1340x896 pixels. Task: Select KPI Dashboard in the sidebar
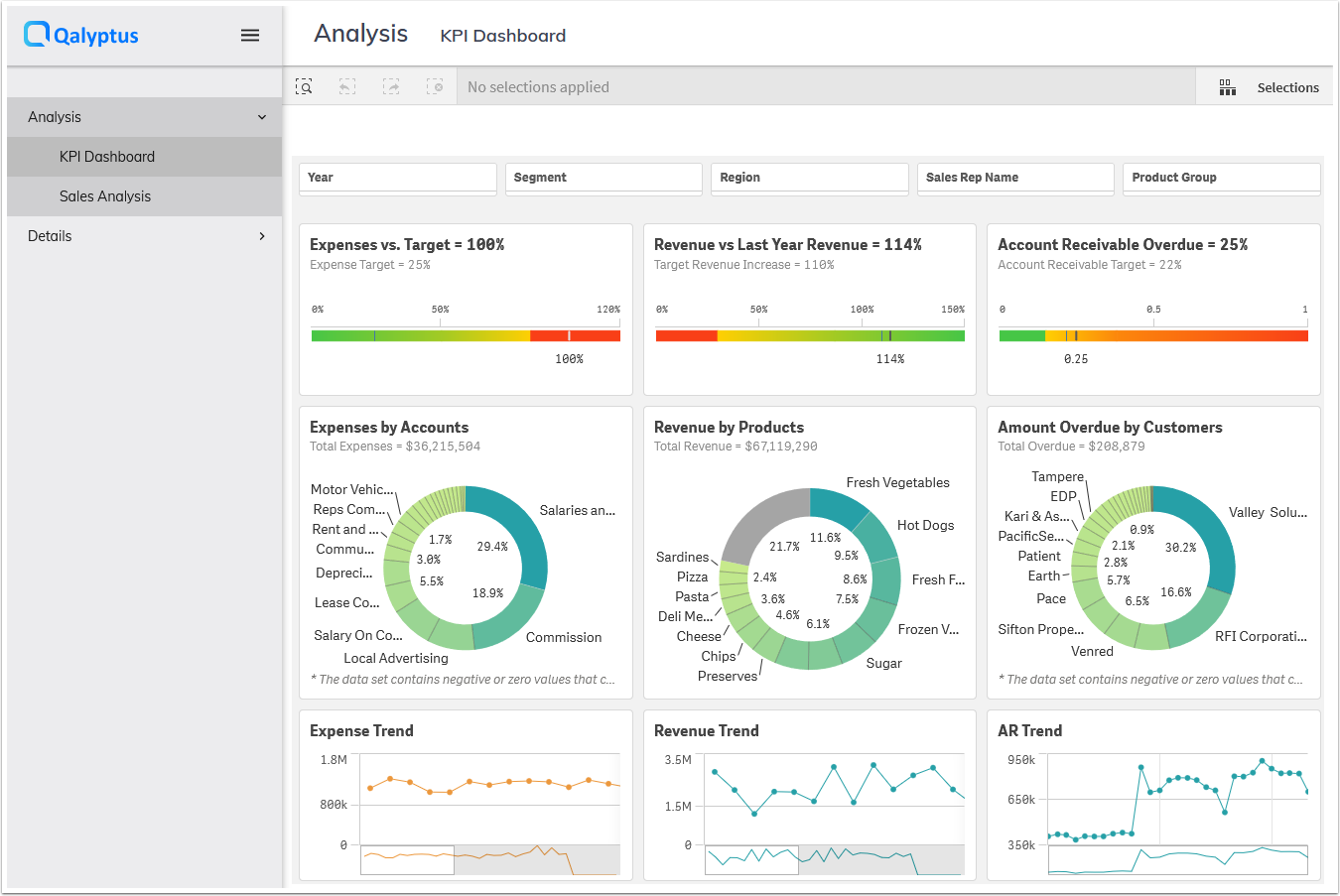pyautogui.click(x=107, y=157)
